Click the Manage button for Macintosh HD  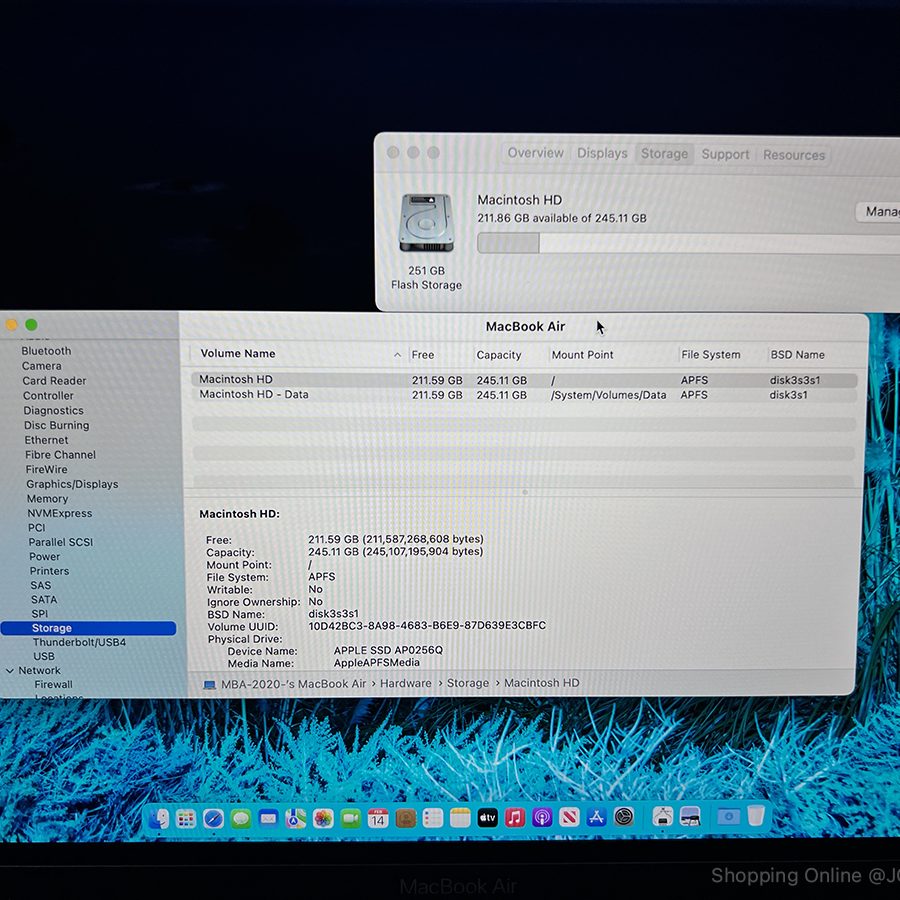(x=879, y=212)
